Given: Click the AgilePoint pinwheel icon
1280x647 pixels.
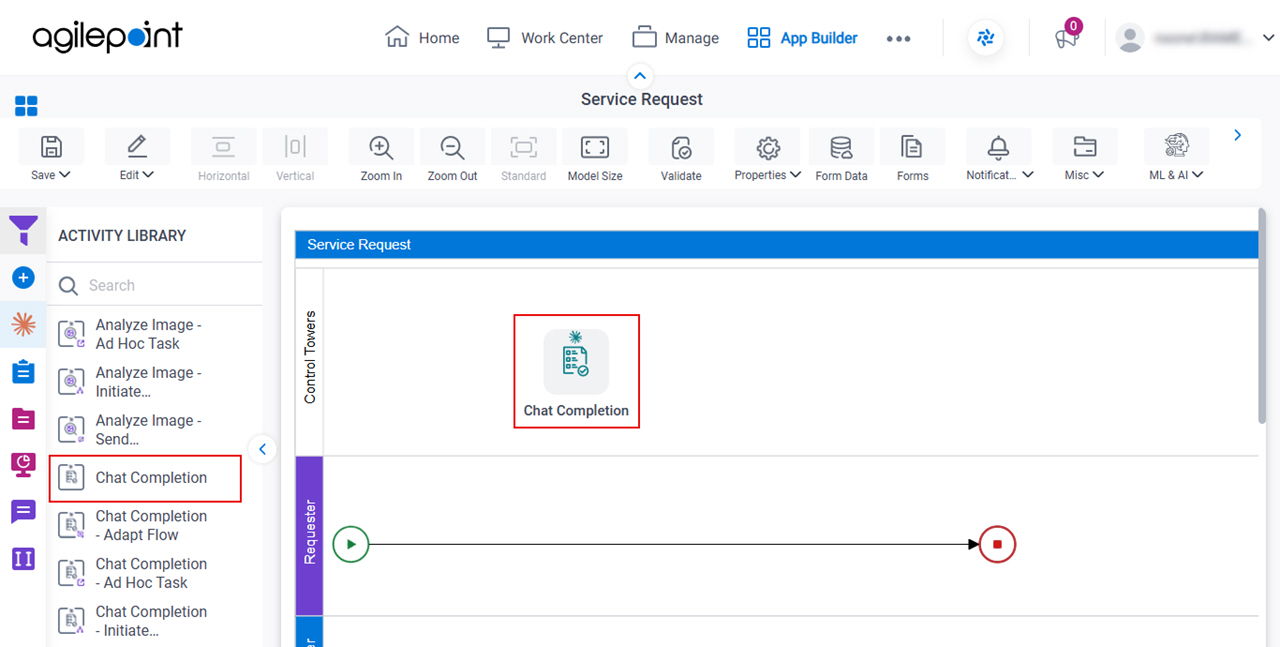Looking at the screenshot, I should pos(986,38).
